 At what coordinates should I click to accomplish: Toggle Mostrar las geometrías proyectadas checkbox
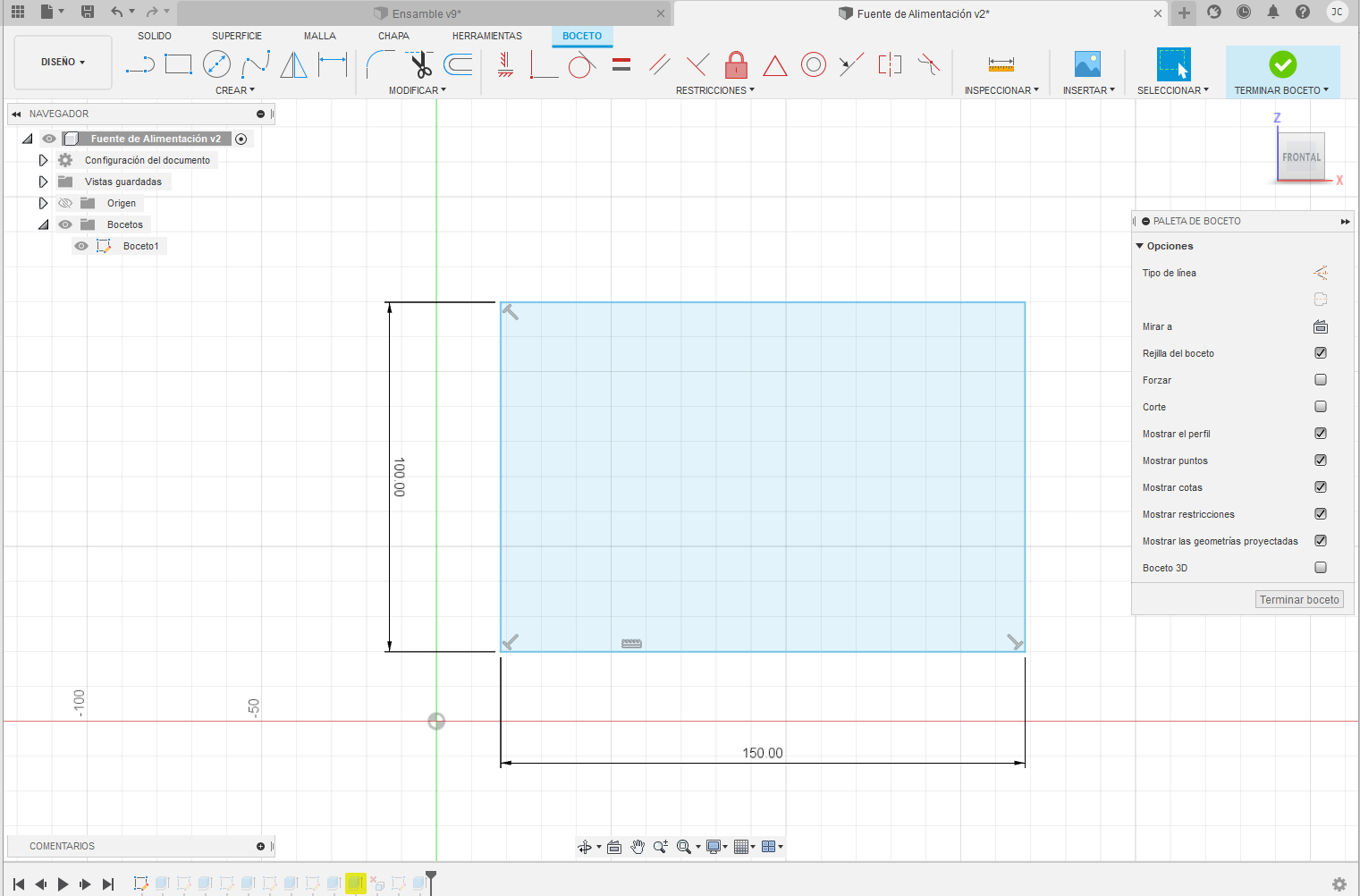coord(1321,541)
